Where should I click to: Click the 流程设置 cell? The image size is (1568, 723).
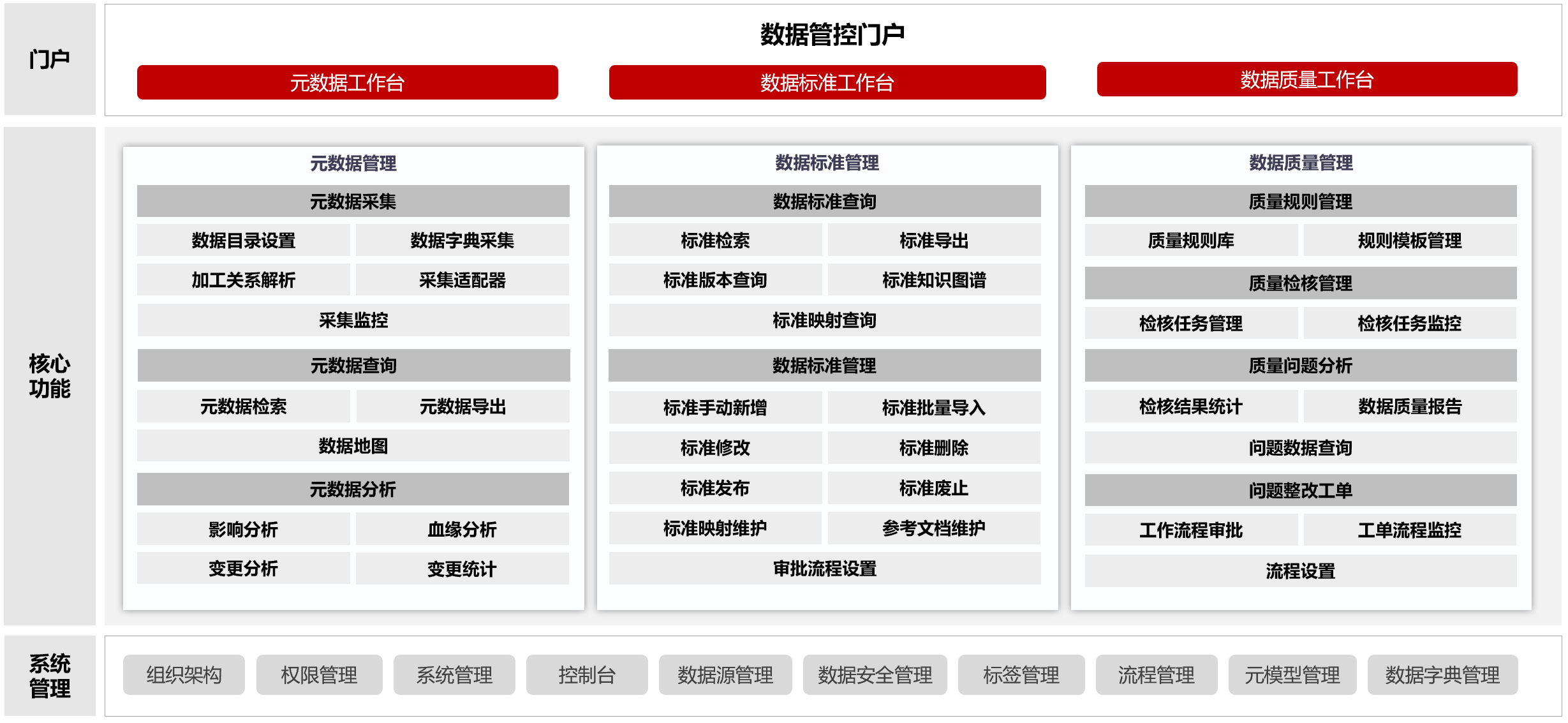pos(1301,570)
